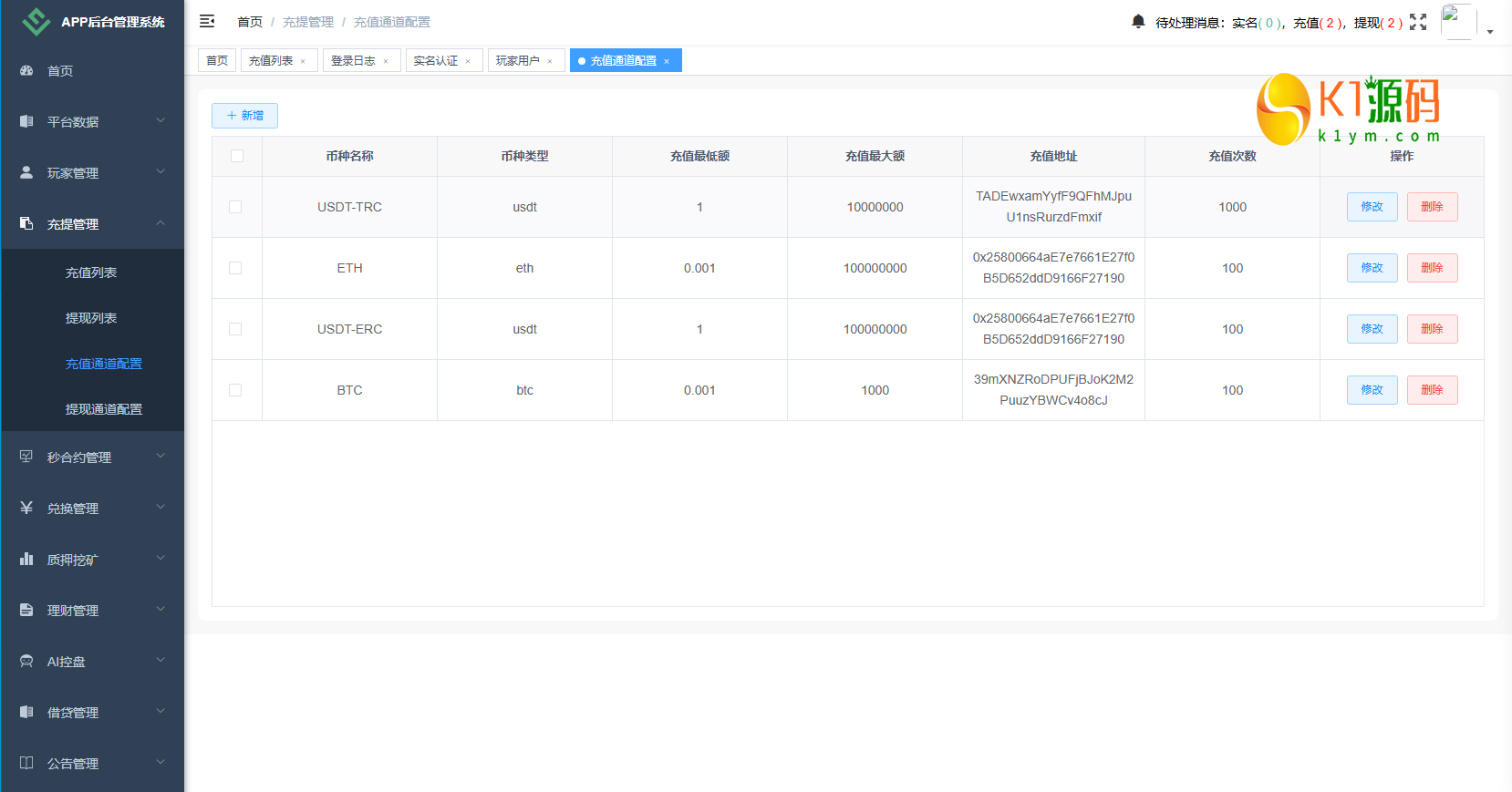Image resolution: width=1512 pixels, height=792 pixels.
Task: Click the 借贷管理 sidebar icon
Action: (26, 712)
